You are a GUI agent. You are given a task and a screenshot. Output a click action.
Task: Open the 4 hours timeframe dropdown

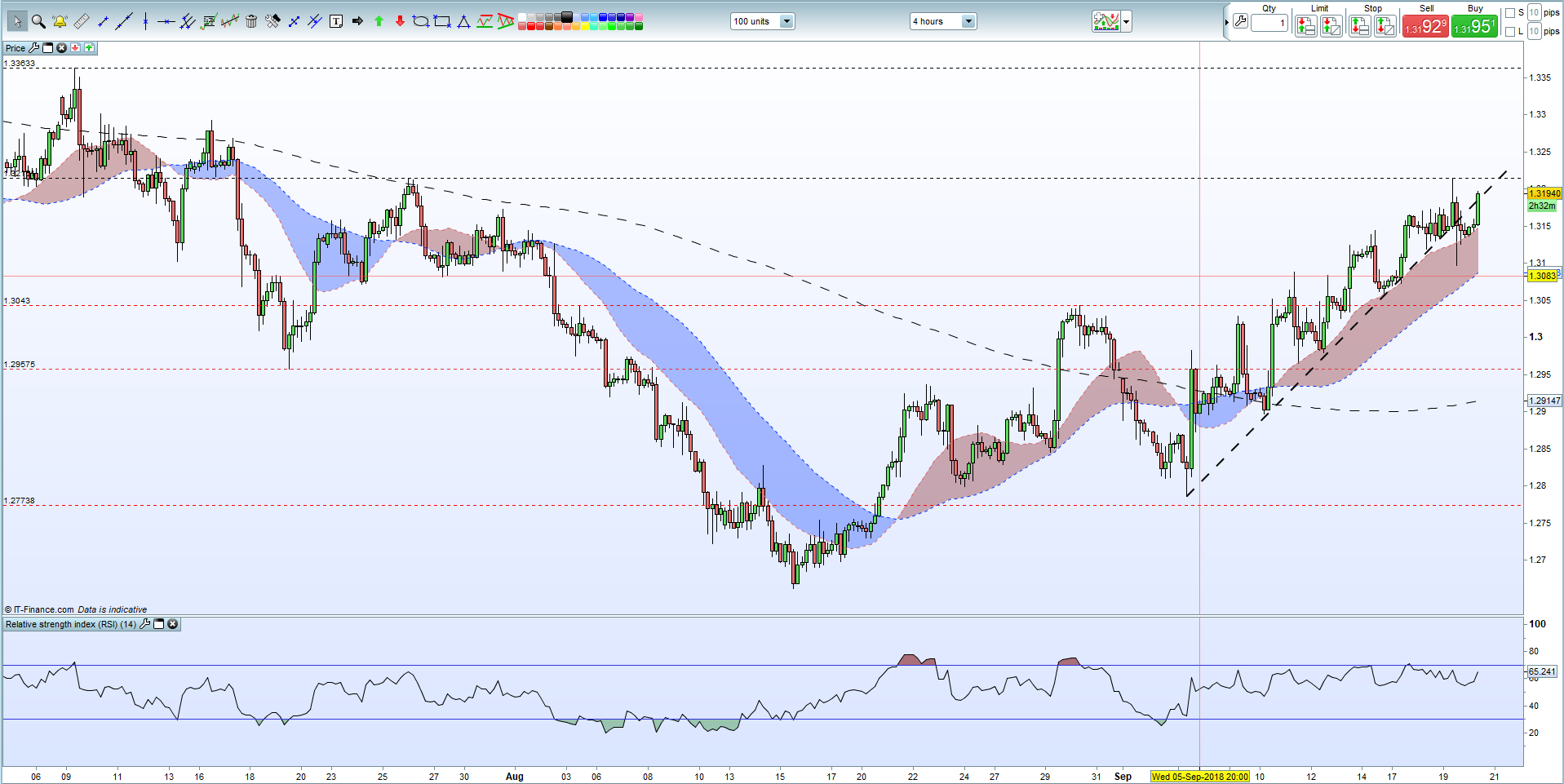pyautogui.click(x=943, y=21)
